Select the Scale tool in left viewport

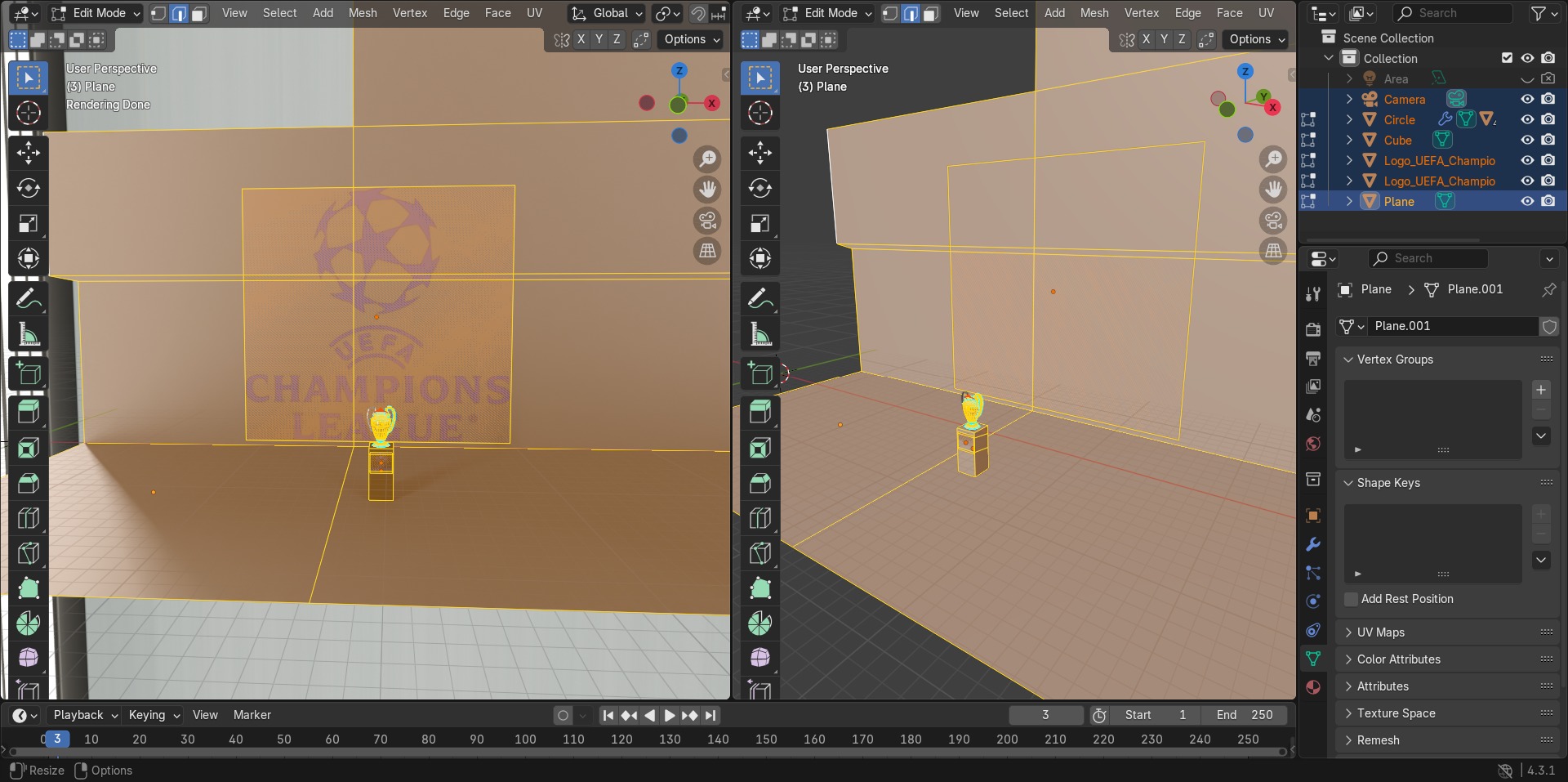(29, 223)
